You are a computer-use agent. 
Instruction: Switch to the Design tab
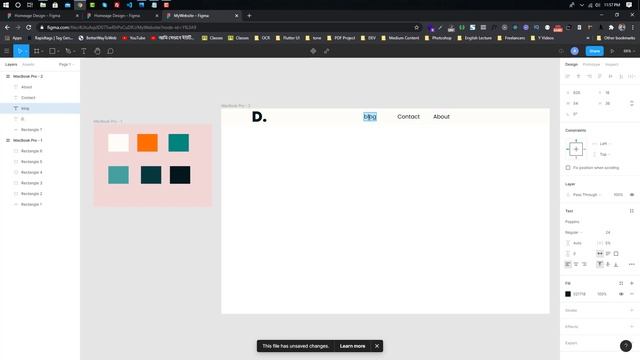tap(571, 64)
